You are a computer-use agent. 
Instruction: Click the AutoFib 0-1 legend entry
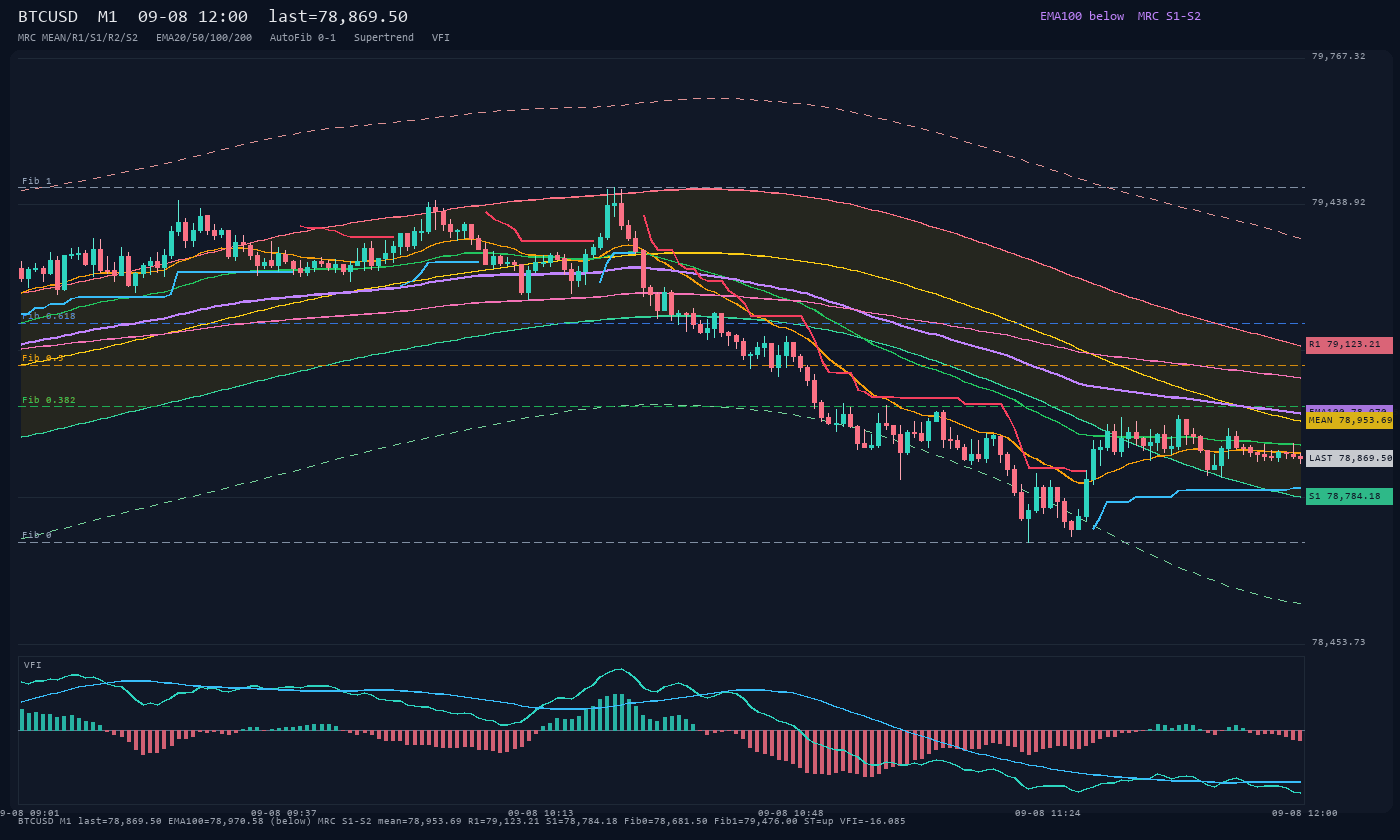(x=303, y=37)
